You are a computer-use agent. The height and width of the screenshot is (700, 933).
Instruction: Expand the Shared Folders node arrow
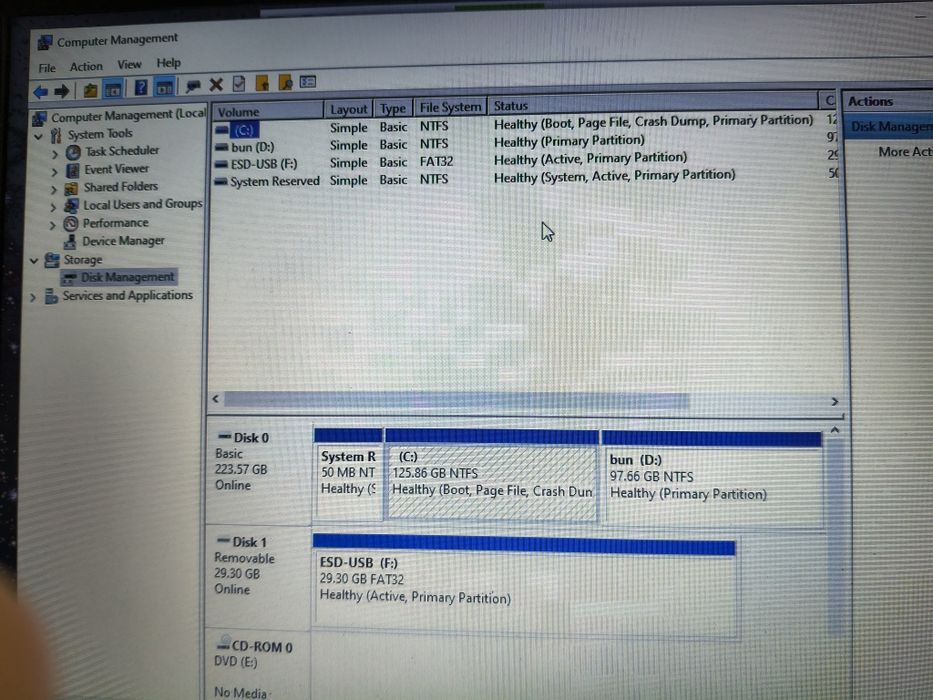pos(54,190)
